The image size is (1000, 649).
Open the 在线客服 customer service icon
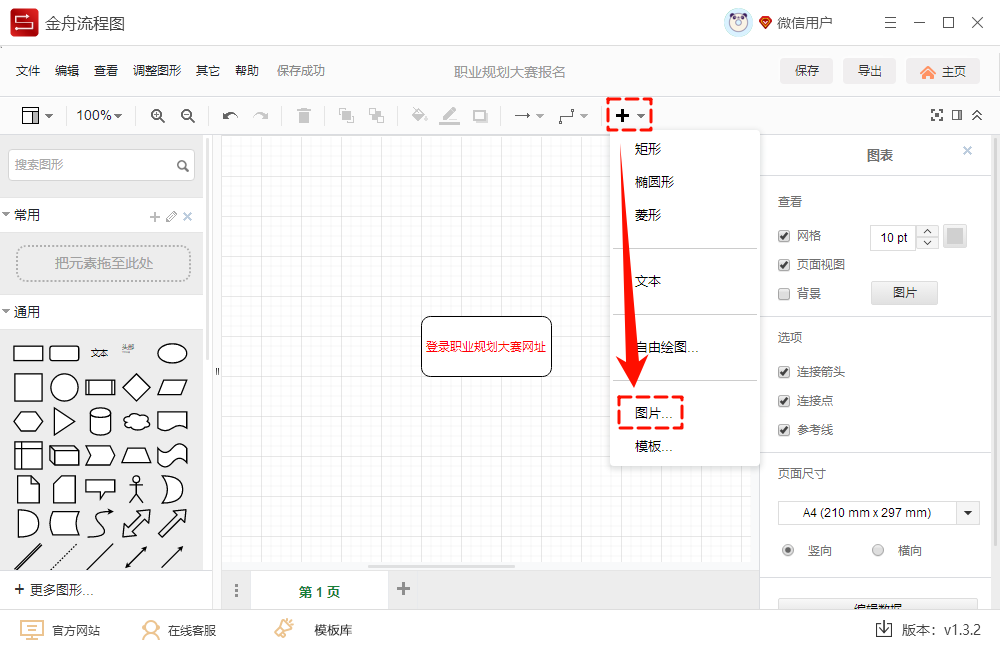(150, 629)
